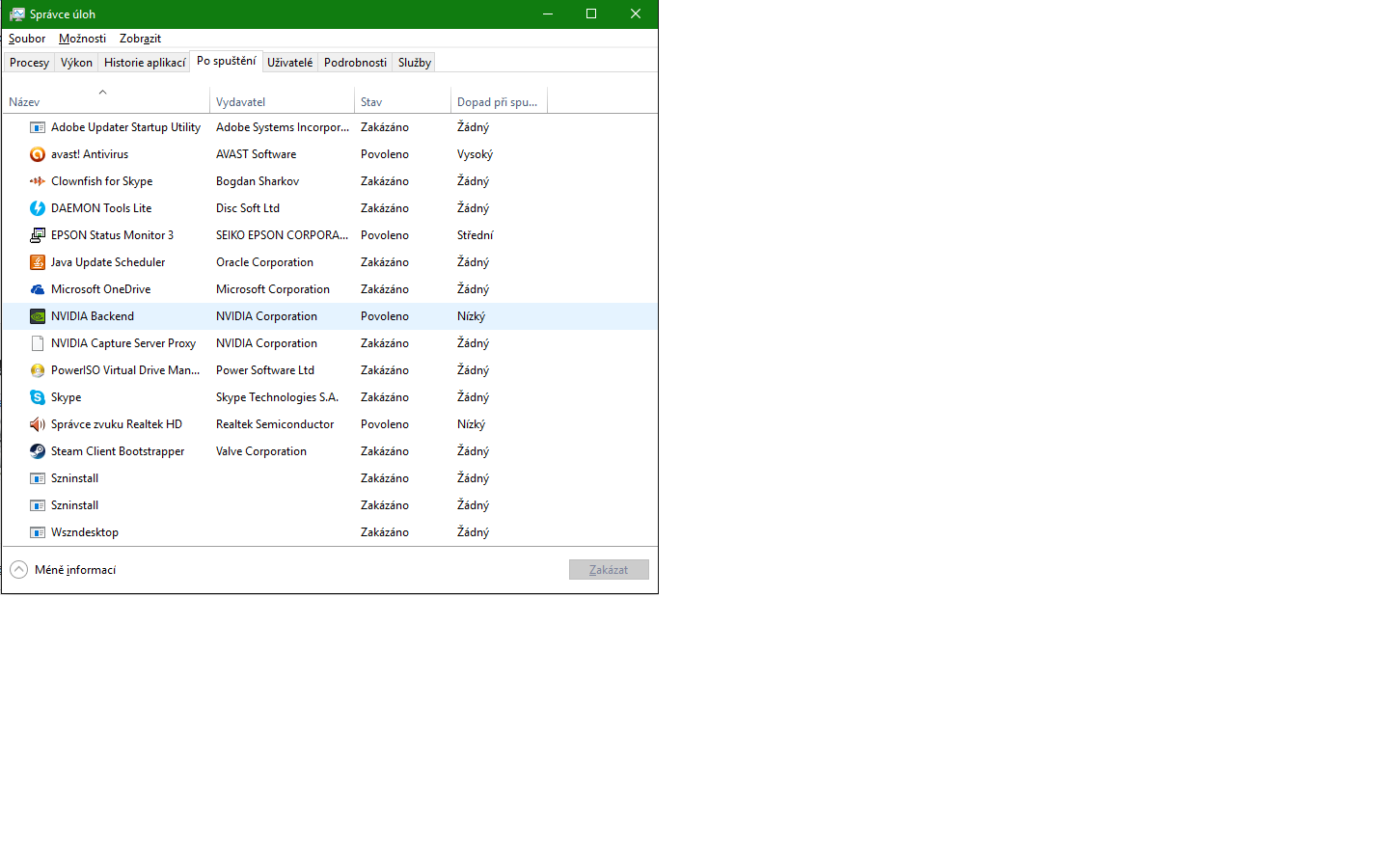Select the NVIDIA Backend entry name
Image resolution: width=1389 pixels, height=868 pixels.
[x=93, y=316]
